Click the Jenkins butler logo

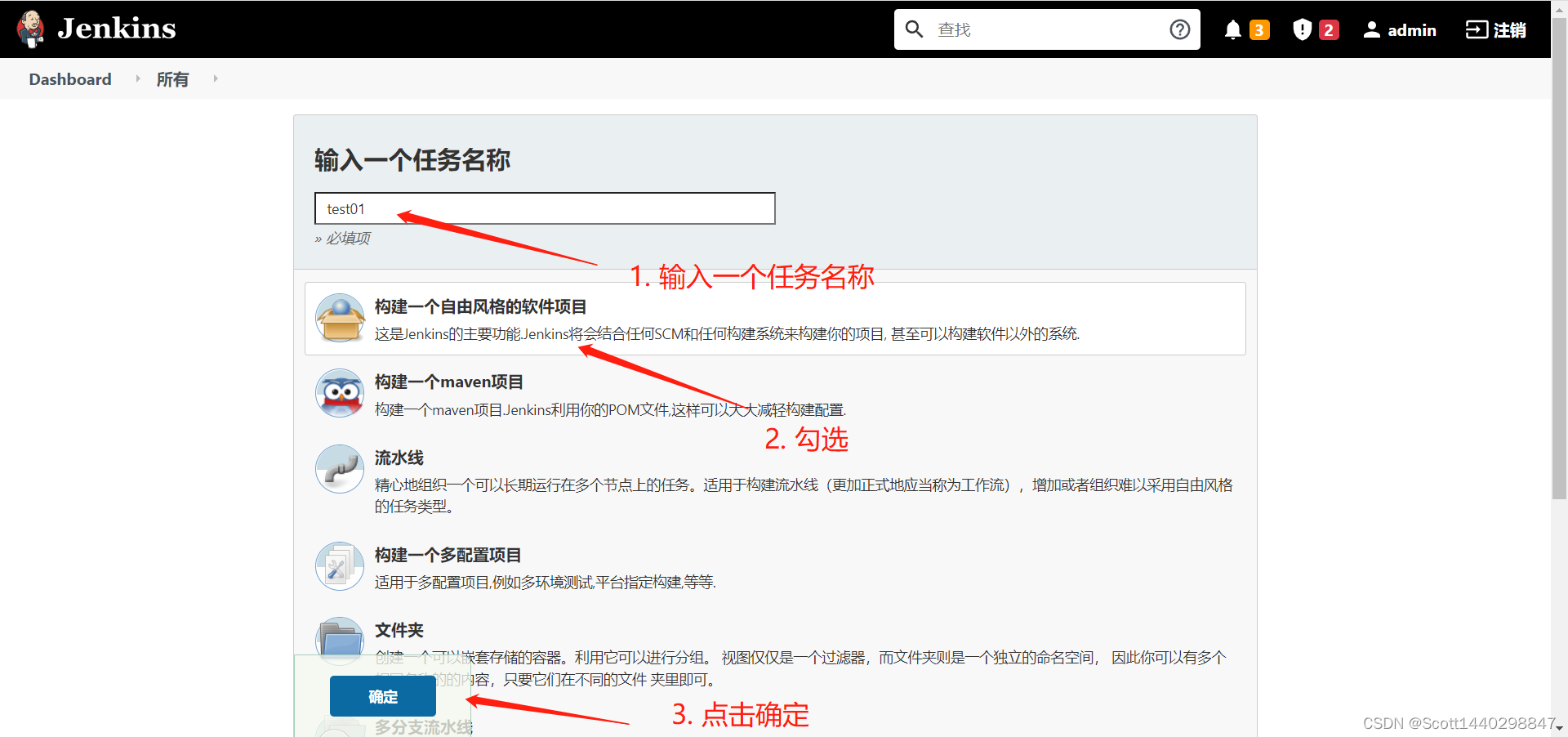point(31,29)
